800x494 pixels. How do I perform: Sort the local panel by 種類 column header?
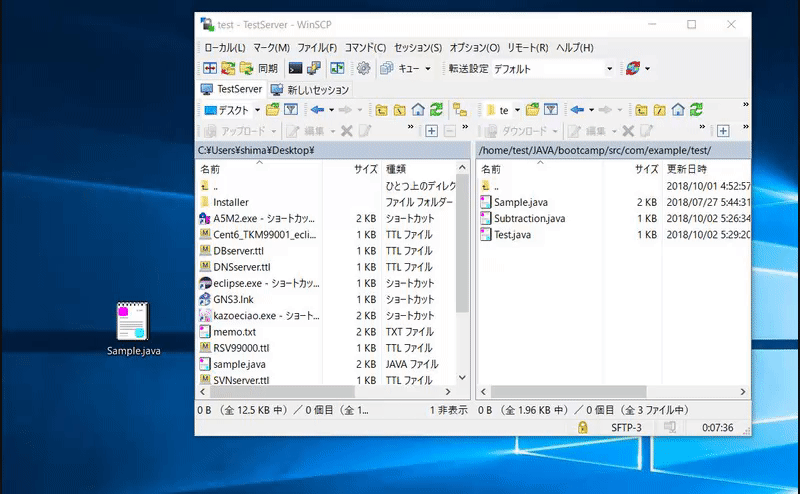[x=419, y=169]
